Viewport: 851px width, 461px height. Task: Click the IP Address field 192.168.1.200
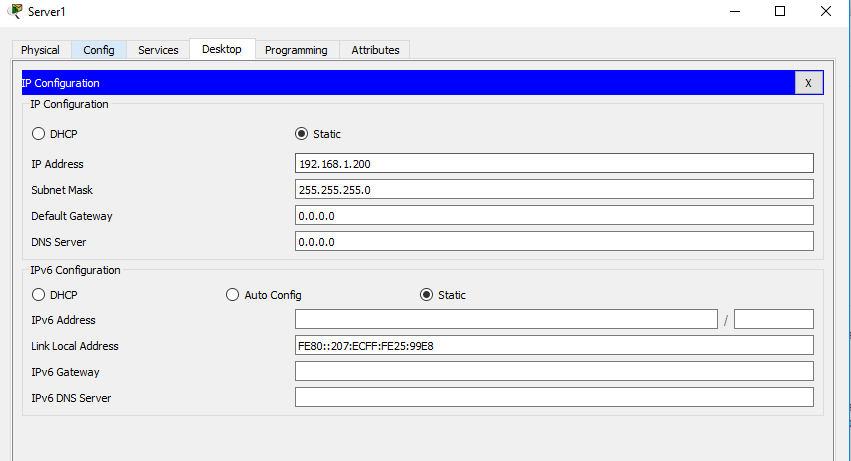554,163
